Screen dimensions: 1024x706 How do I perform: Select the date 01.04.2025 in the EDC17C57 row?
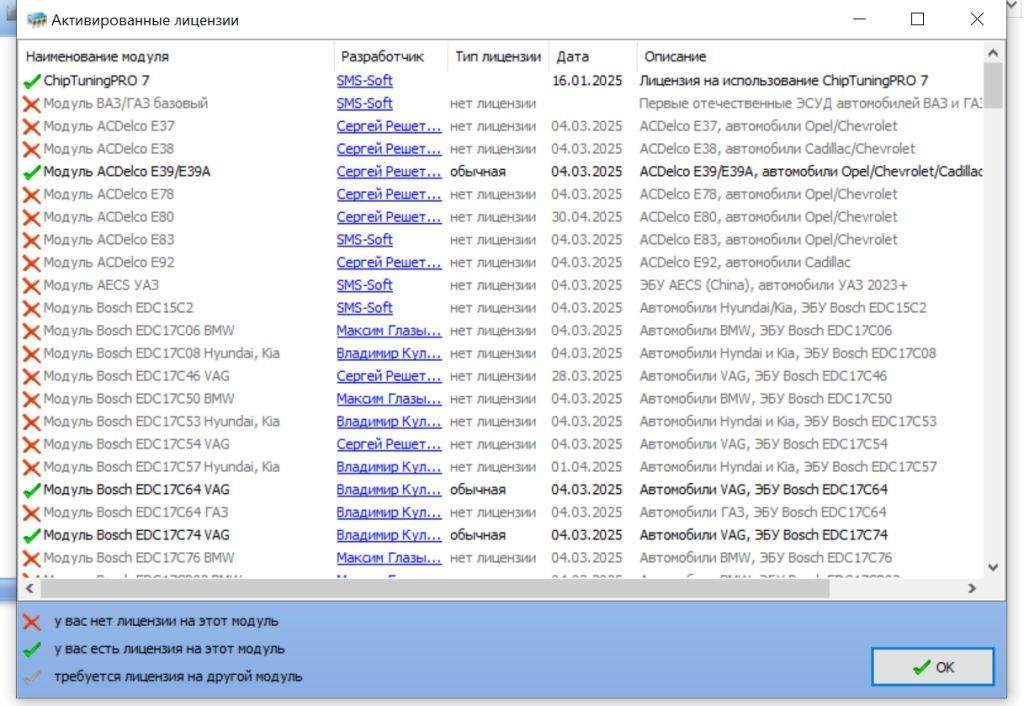click(586, 467)
